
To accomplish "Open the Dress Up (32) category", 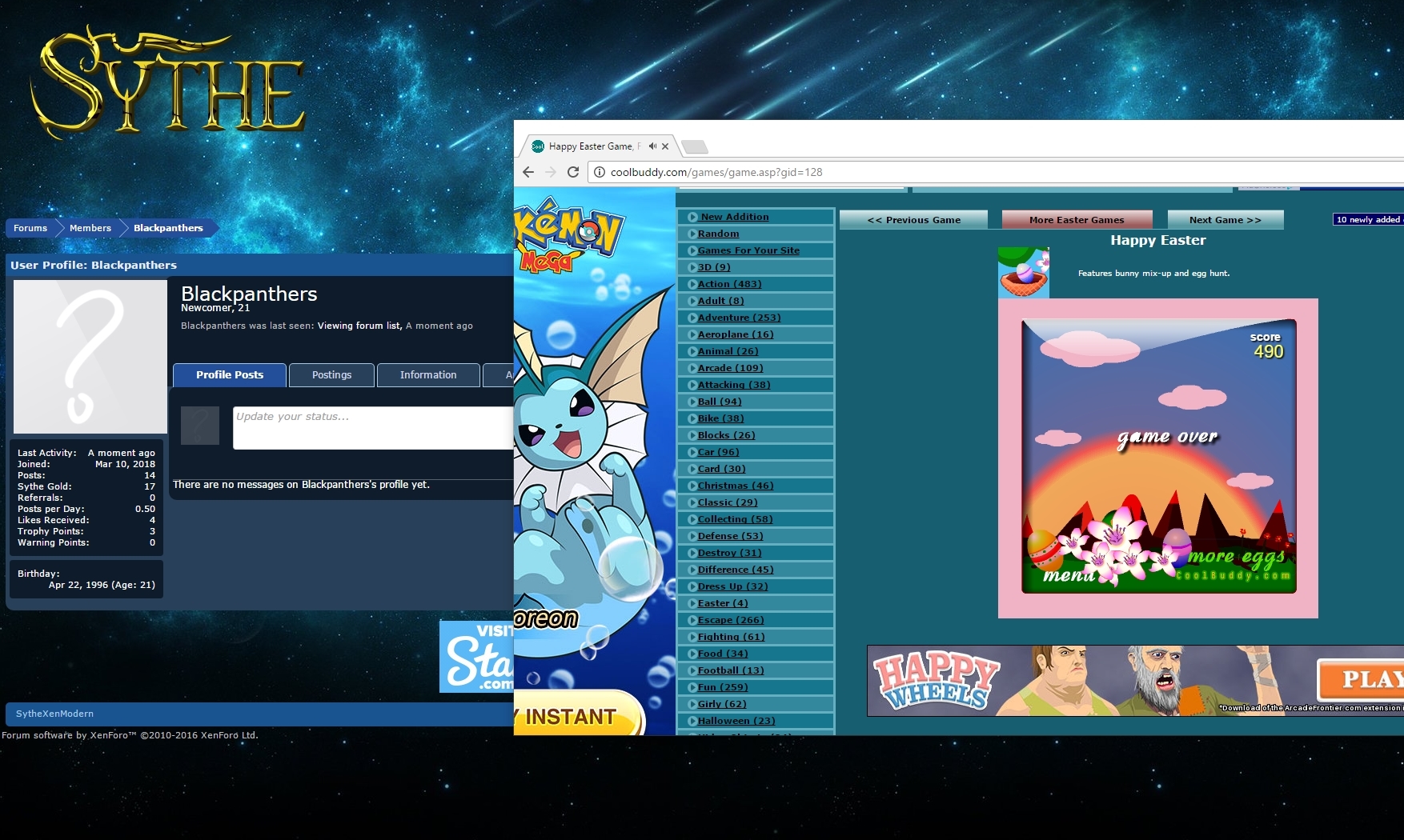I will pyautogui.click(x=732, y=586).
